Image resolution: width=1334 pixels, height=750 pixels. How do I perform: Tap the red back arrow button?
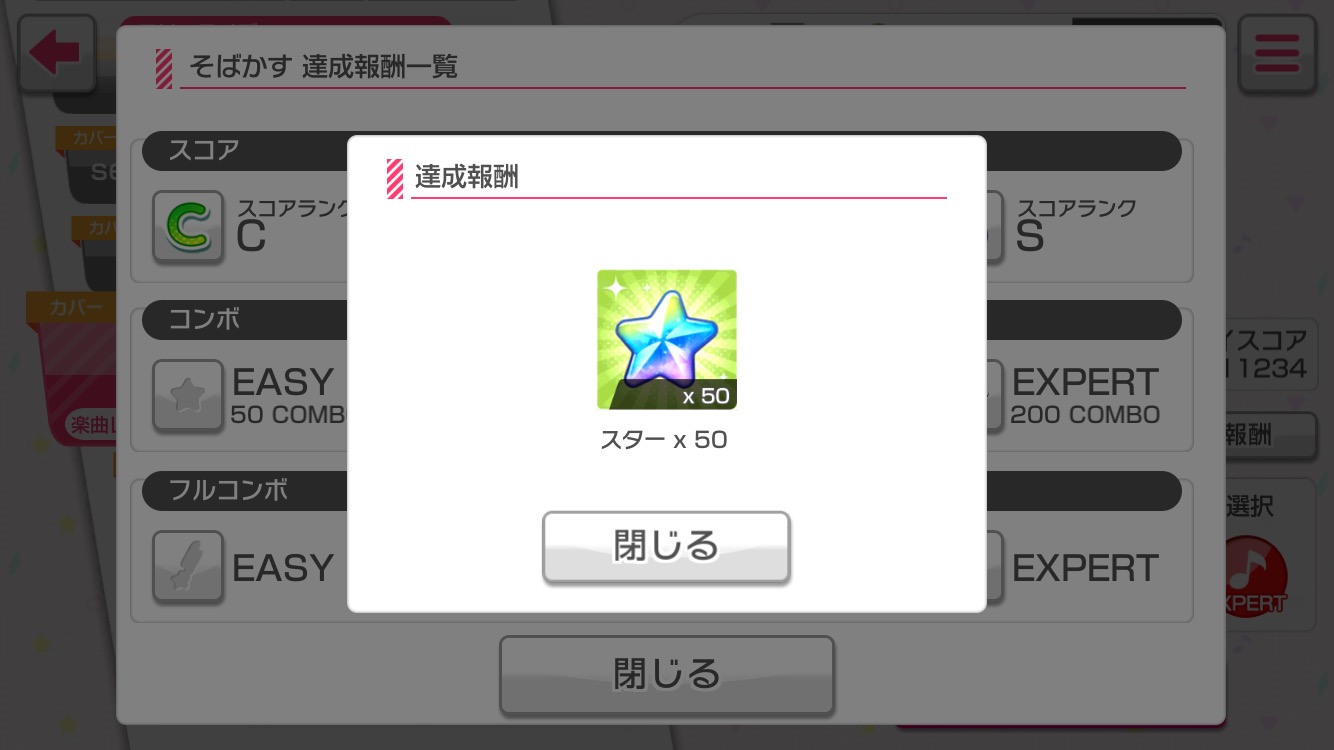tap(56, 54)
